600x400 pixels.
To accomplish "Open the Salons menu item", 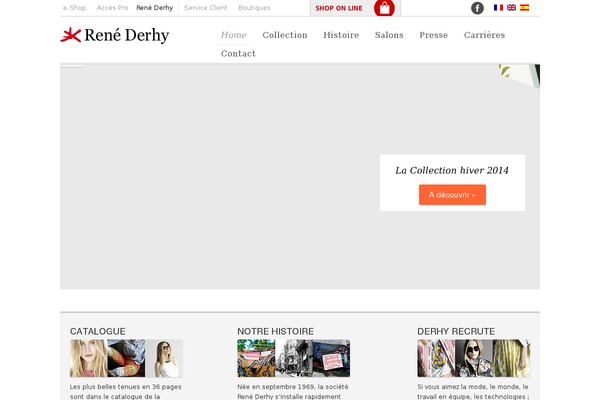I will click(389, 35).
